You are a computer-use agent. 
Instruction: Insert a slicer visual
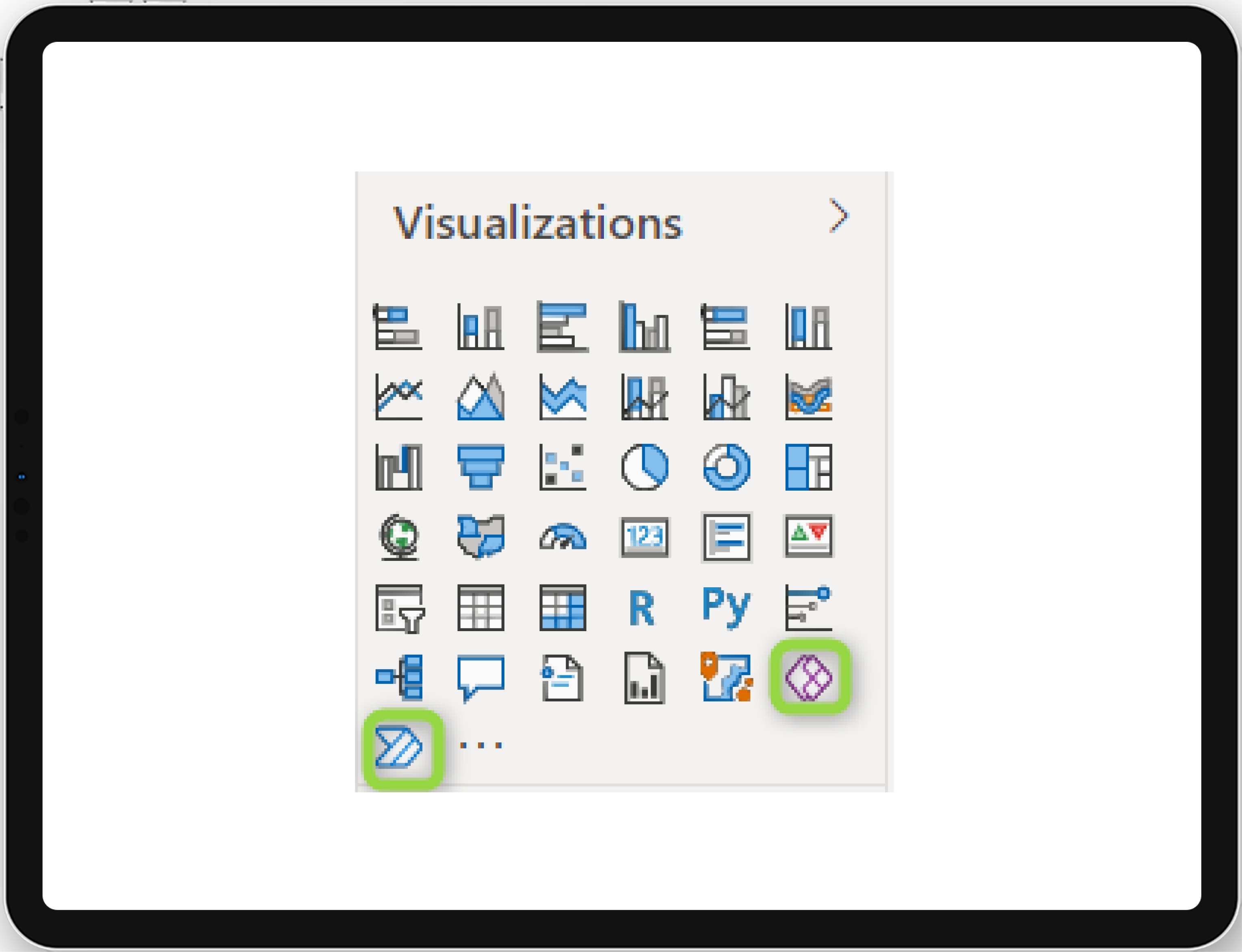(x=400, y=608)
